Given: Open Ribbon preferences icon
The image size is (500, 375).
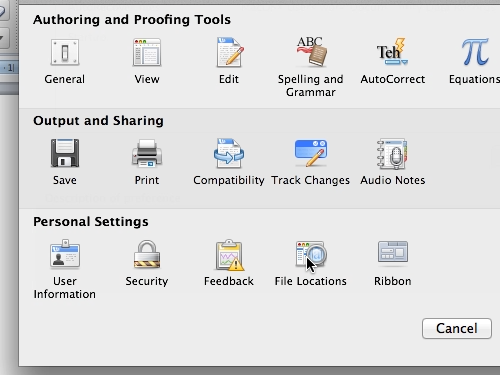Looking at the screenshot, I should point(393,252).
